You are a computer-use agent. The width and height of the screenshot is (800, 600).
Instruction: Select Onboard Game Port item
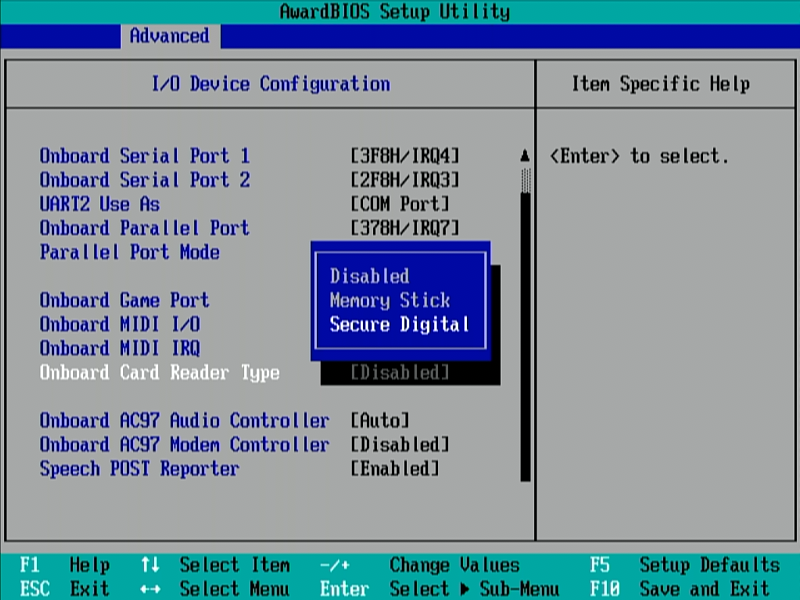click(x=125, y=300)
